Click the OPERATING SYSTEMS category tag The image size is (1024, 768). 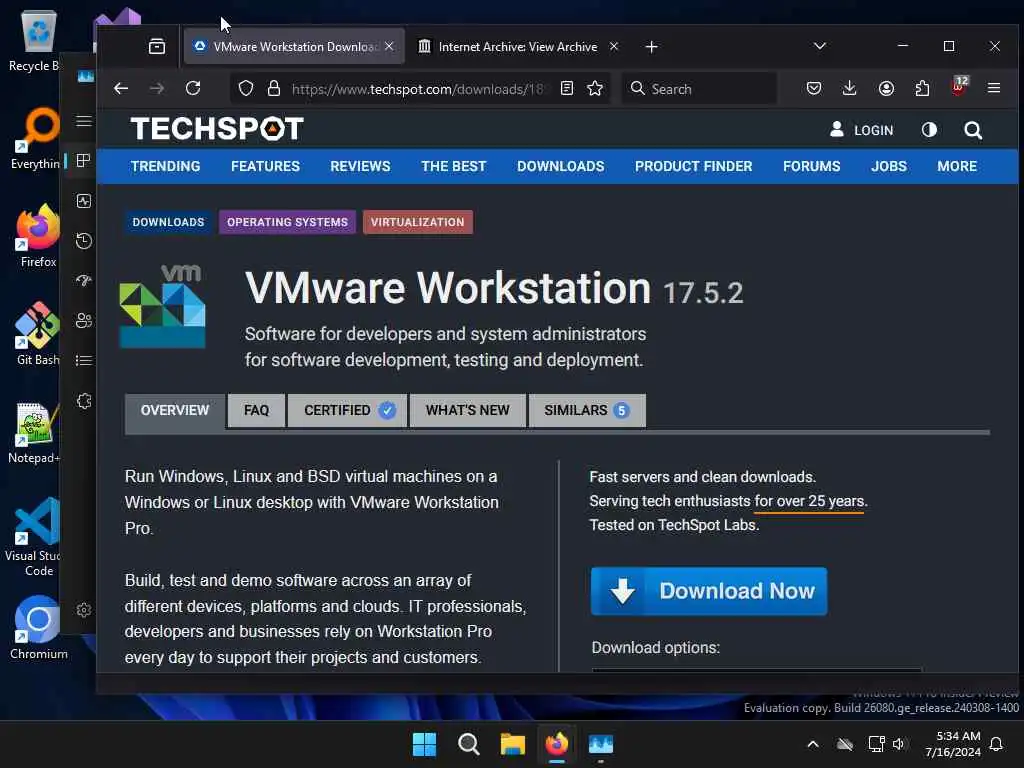coord(287,222)
